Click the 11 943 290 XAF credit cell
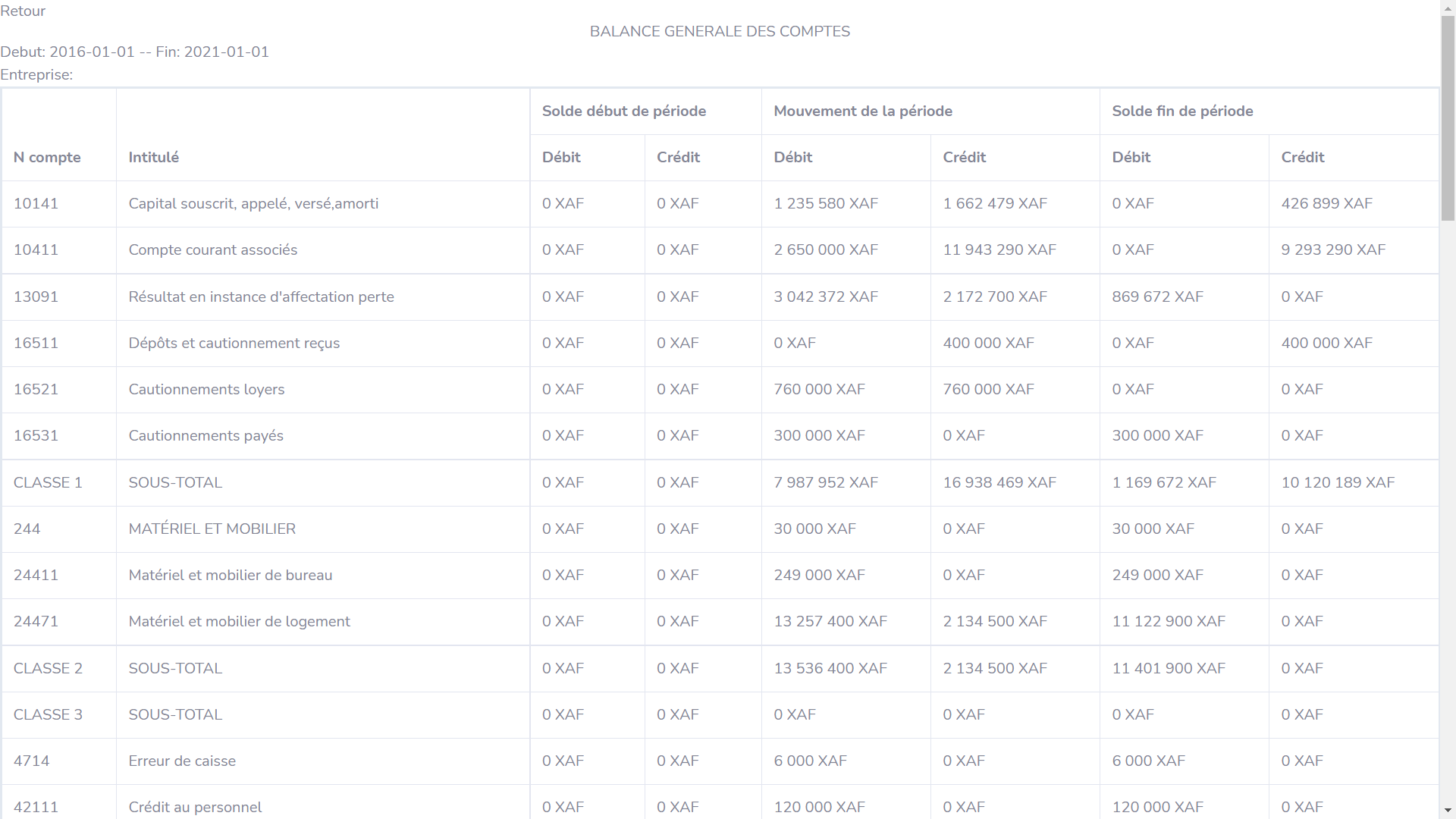Screen dimensions: 1456x819 click(x=999, y=249)
